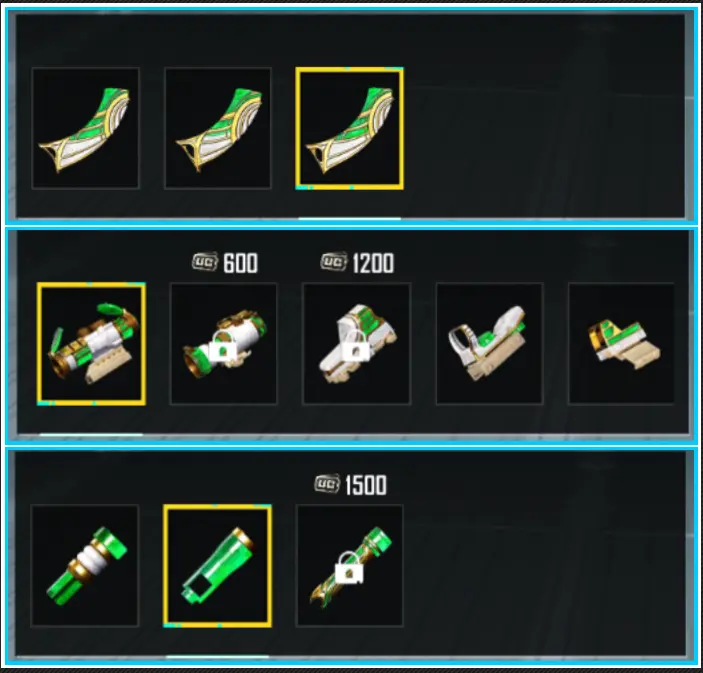Screen dimensions: 703x673
Task: Click the padlock on the 600 UC scope
Action: (x=223, y=346)
